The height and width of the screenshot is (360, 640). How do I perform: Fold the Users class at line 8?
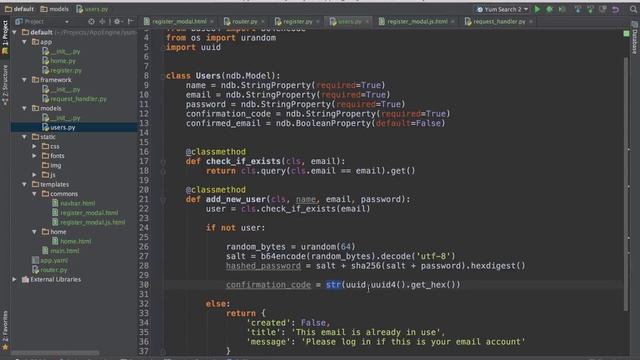(162, 76)
